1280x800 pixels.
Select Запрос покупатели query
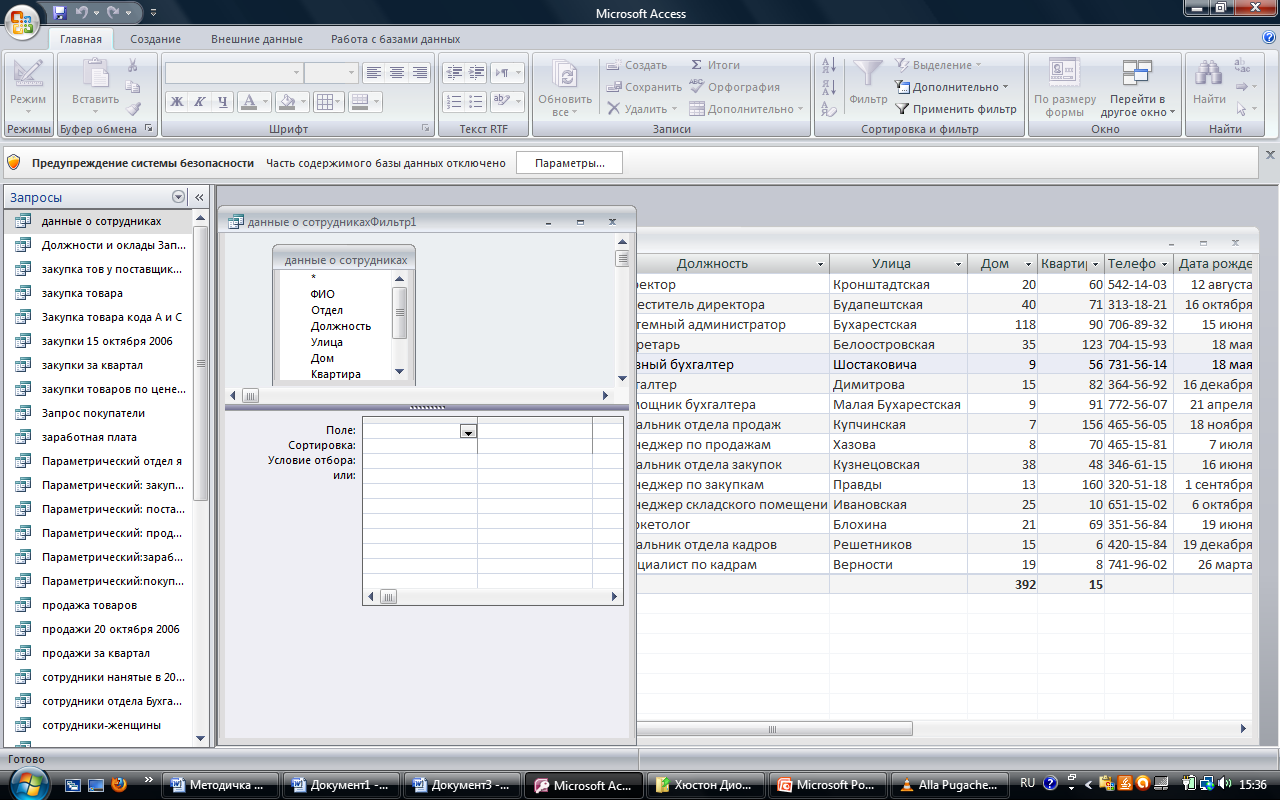[x=99, y=413]
